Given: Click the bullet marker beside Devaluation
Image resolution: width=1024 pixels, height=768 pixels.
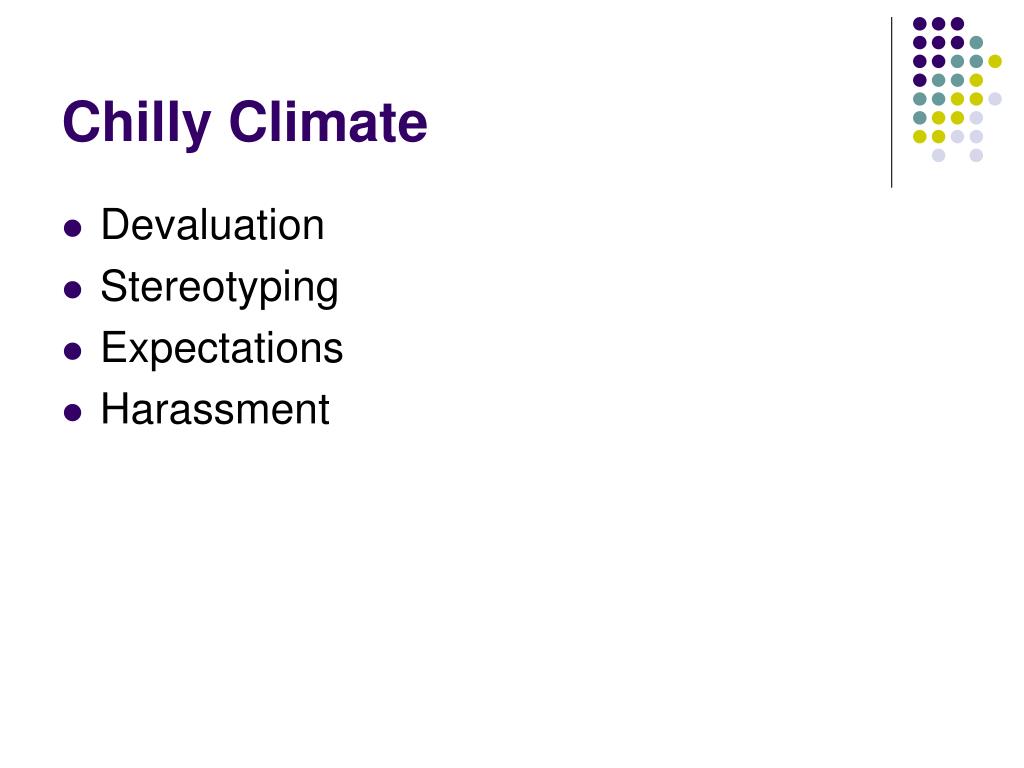Looking at the screenshot, I should click(x=72, y=228).
